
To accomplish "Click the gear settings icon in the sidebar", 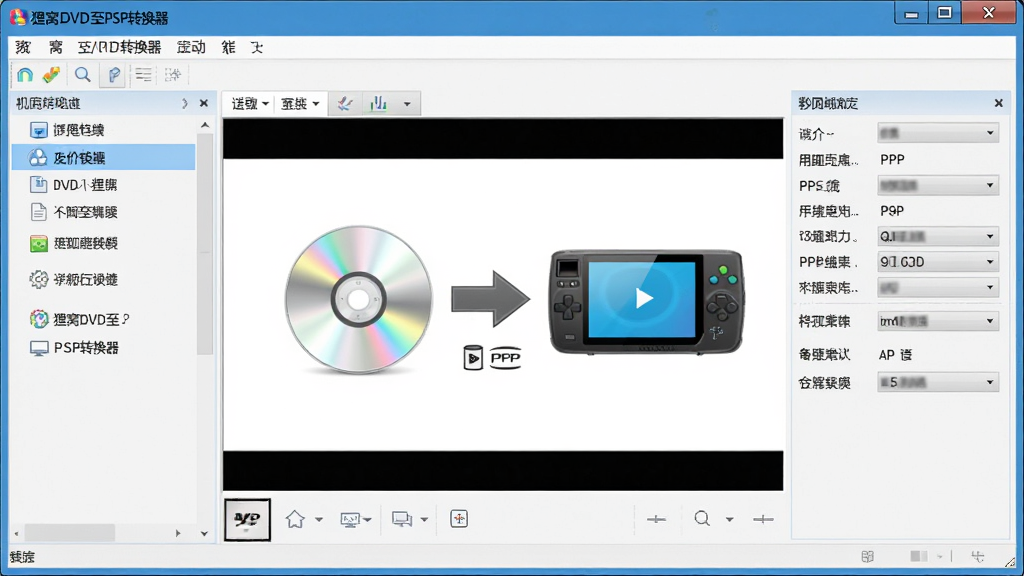I will click(39, 280).
